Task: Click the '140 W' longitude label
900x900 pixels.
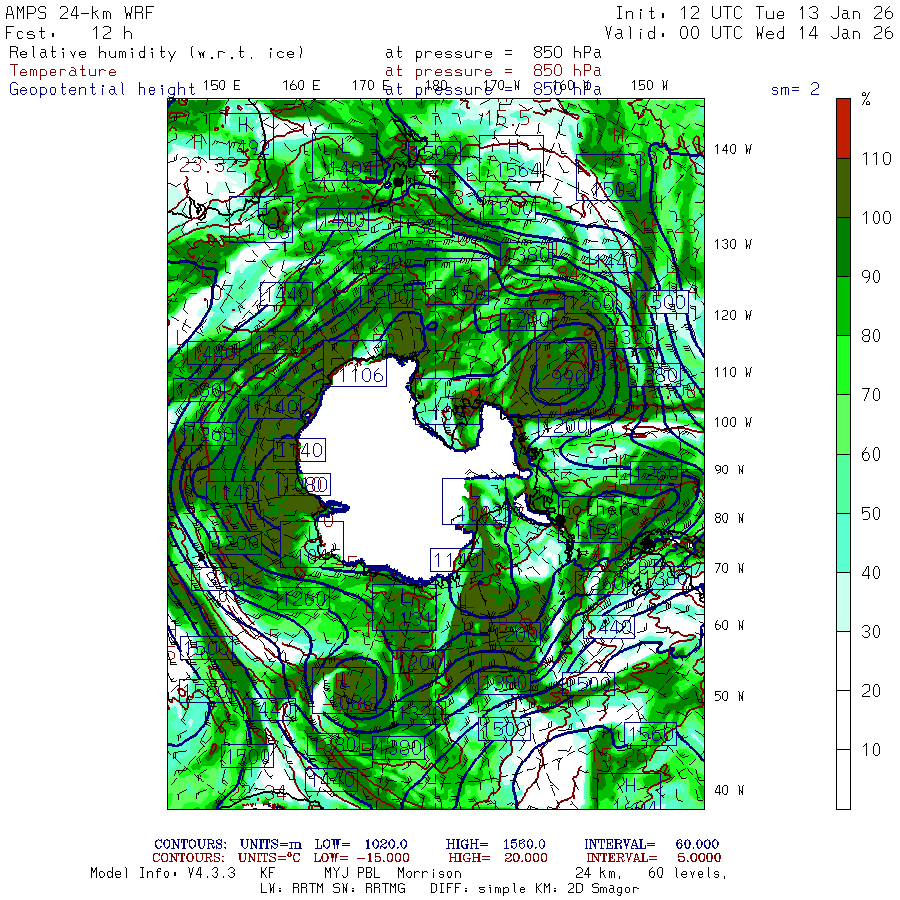Action: click(733, 149)
